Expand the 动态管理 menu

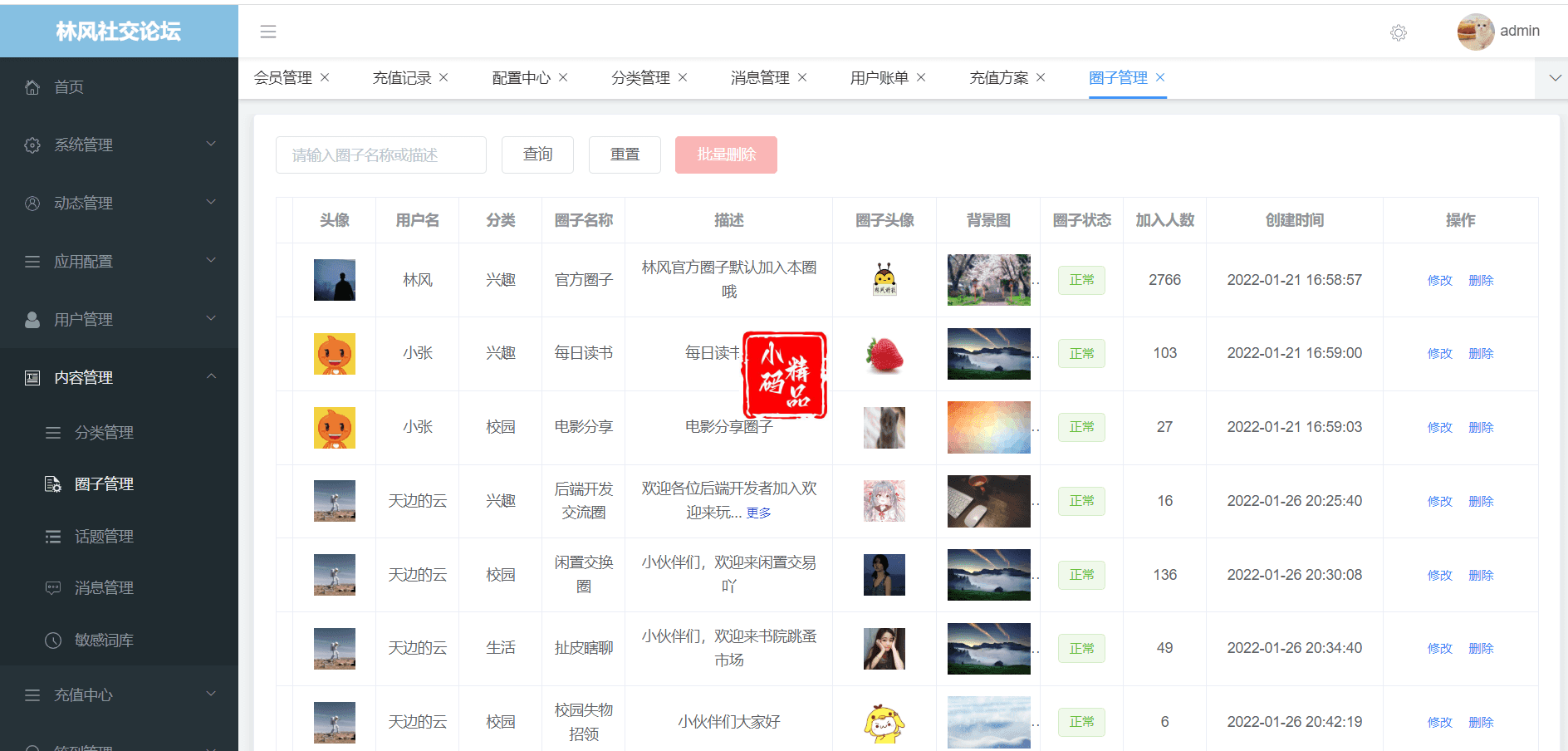point(211,202)
